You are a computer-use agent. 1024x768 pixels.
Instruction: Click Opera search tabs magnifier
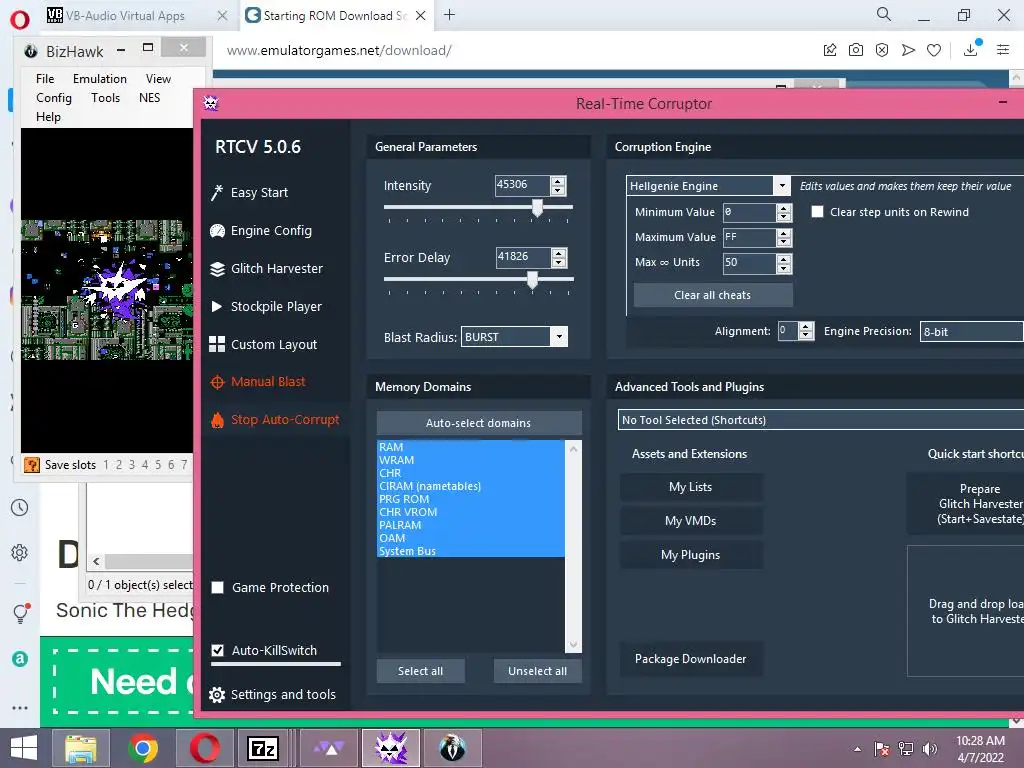(884, 14)
